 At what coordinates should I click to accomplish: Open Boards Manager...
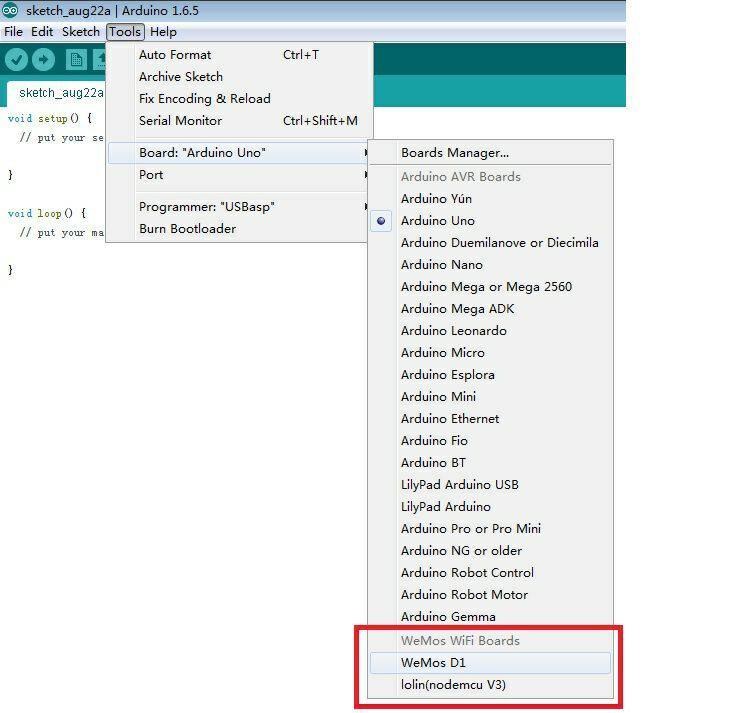(x=490, y=153)
